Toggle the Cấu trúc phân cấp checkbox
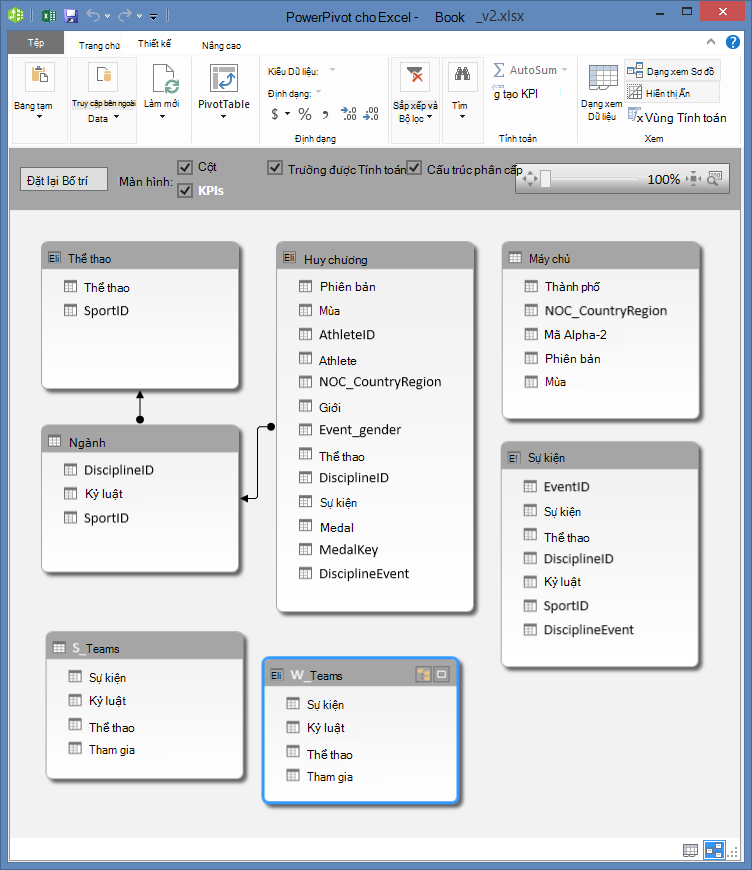This screenshot has height=870, width=752. coord(414,168)
